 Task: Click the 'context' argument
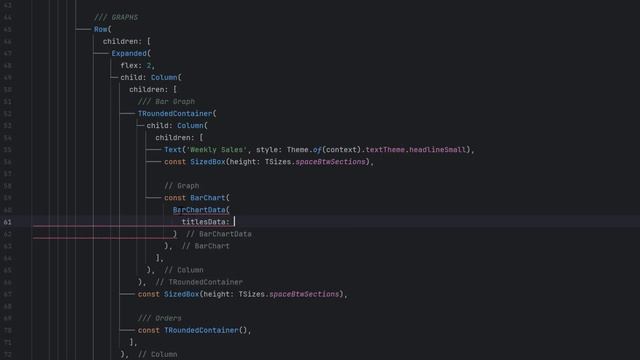point(341,150)
